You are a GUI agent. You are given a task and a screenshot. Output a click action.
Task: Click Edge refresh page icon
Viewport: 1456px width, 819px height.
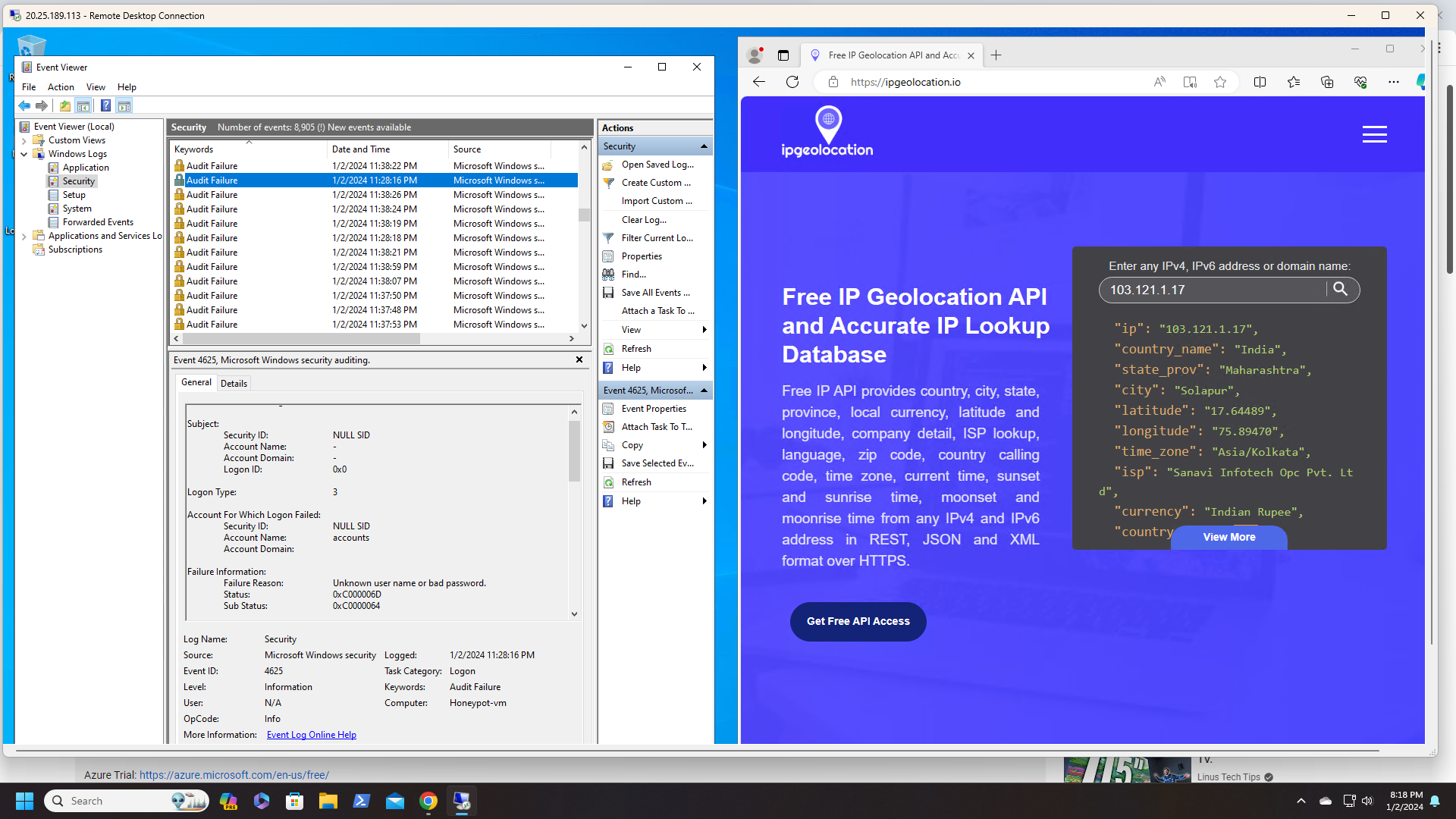click(x=792, y=82)
